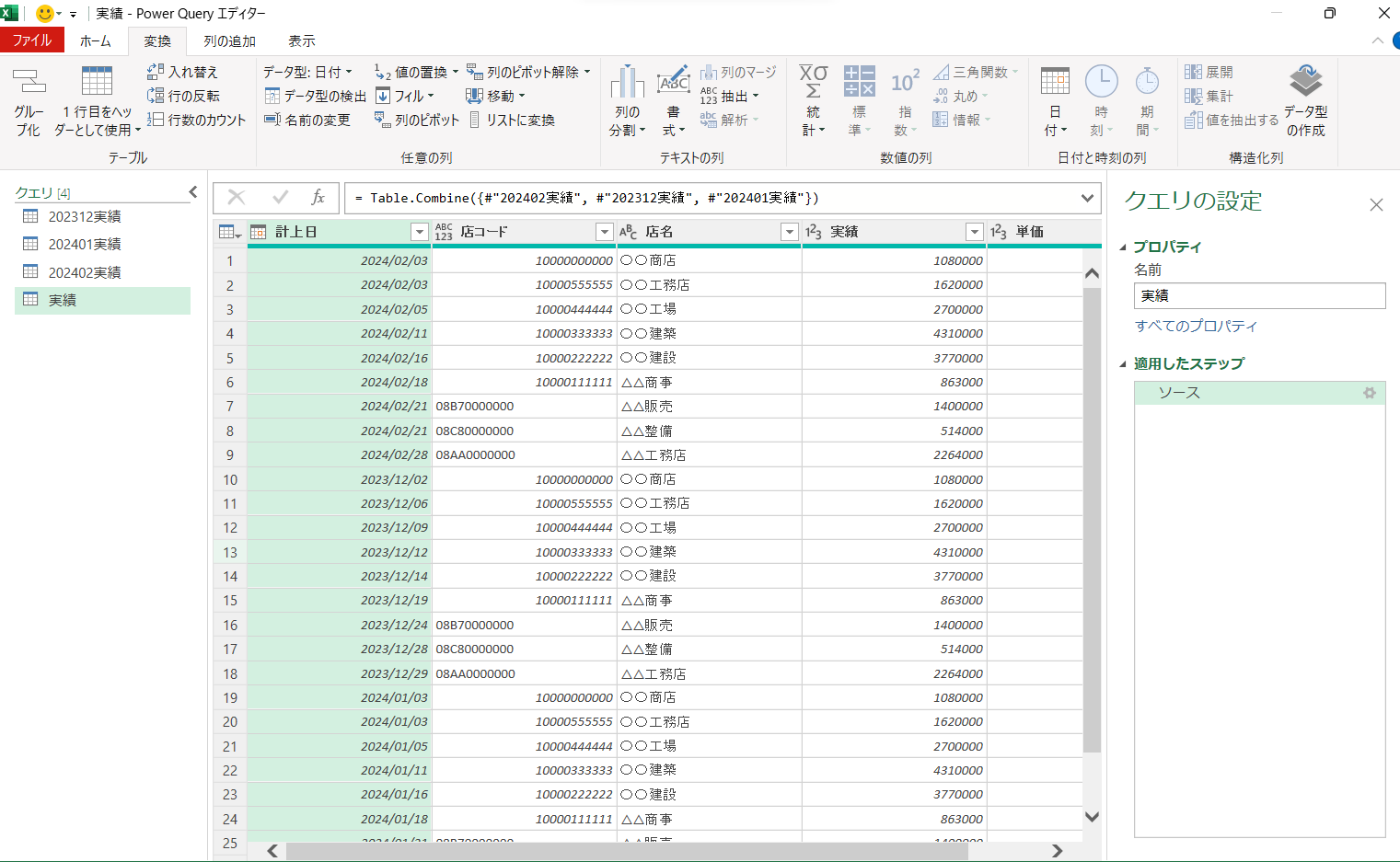Click ABC123 type icon on 店コード column
Viewport: 1400px width, 862px height.
(444, 232)
